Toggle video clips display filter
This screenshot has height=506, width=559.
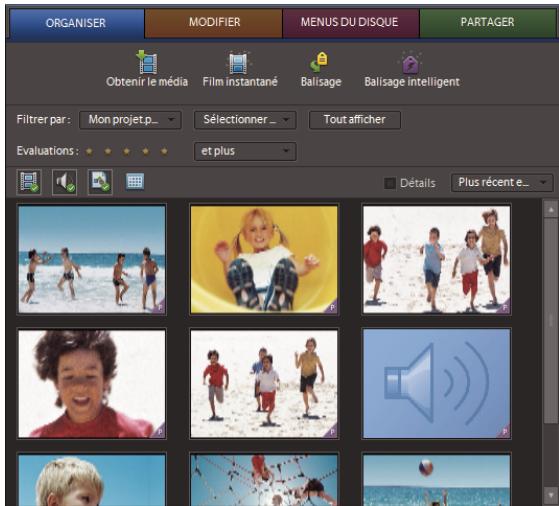click(x=29, y=182)
